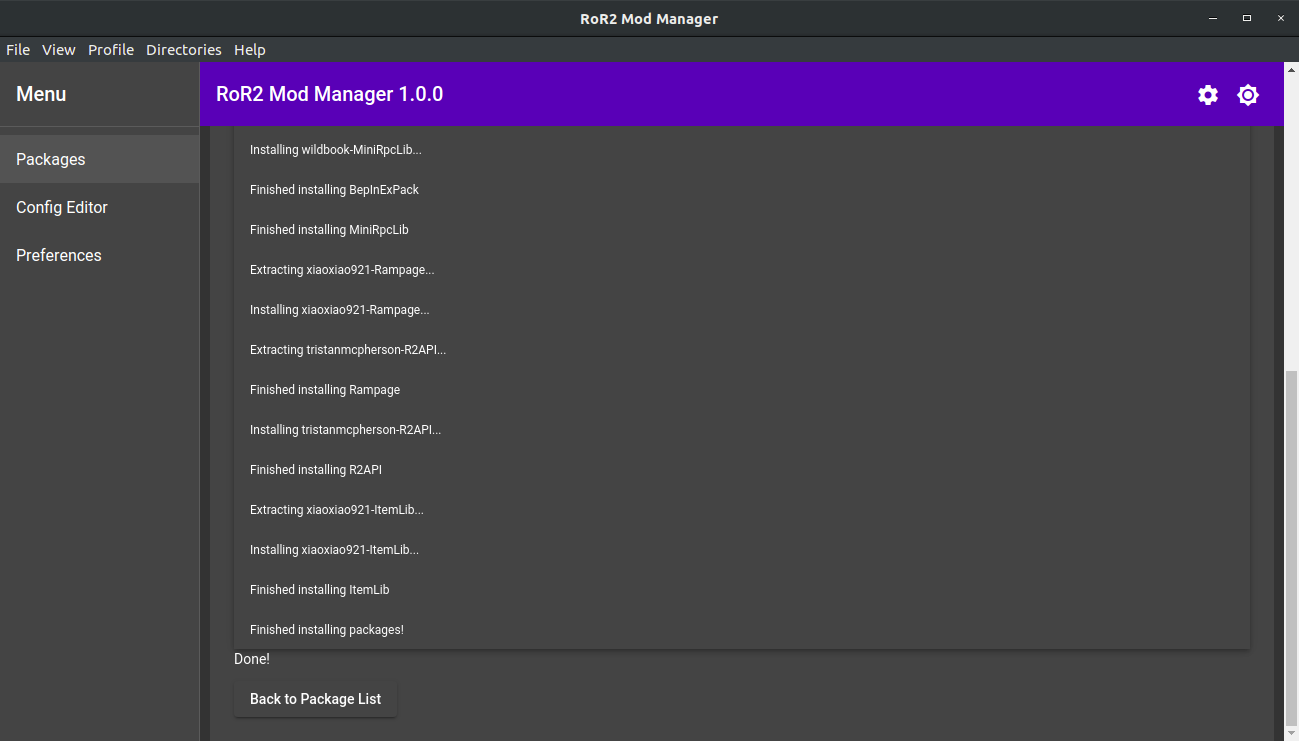Viewport: 1299px width, 741px height.
Task: Open the View menu
Action: coord(59,50)
